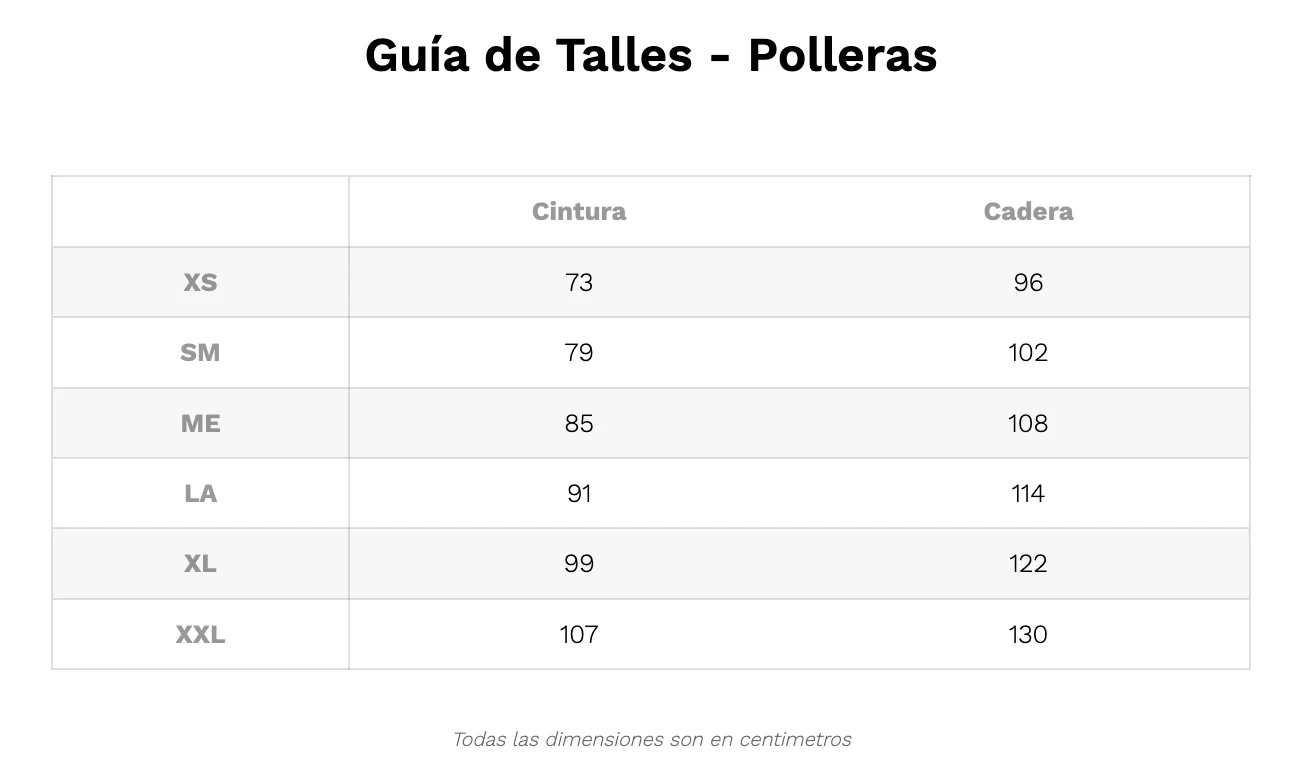1304x782 pixels.
Task: Select the XXL waist value 107
Action: (579, 635)
